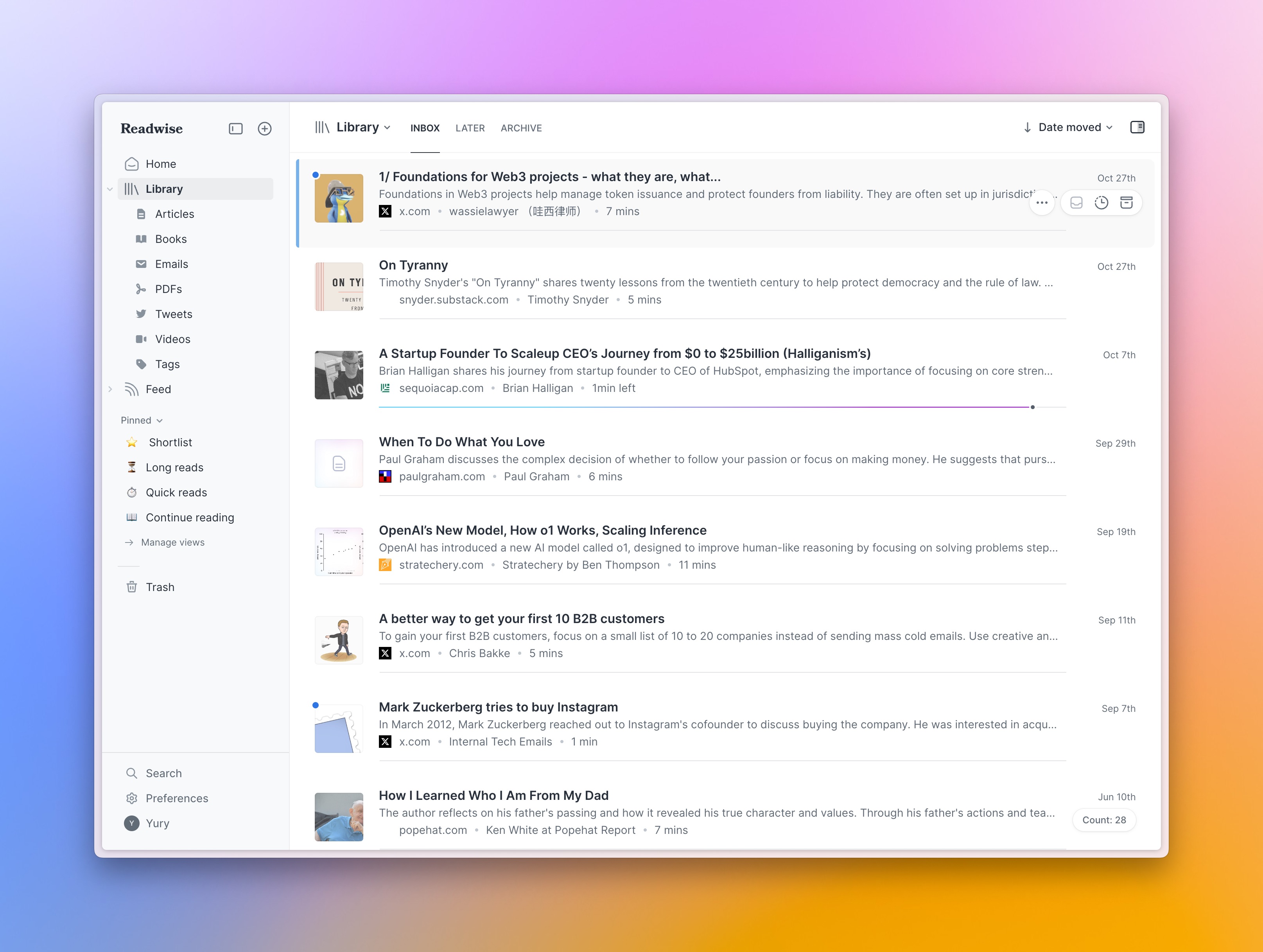1263x952 pixels.
Task: Click the add new document plus icon
Action: 264,129
